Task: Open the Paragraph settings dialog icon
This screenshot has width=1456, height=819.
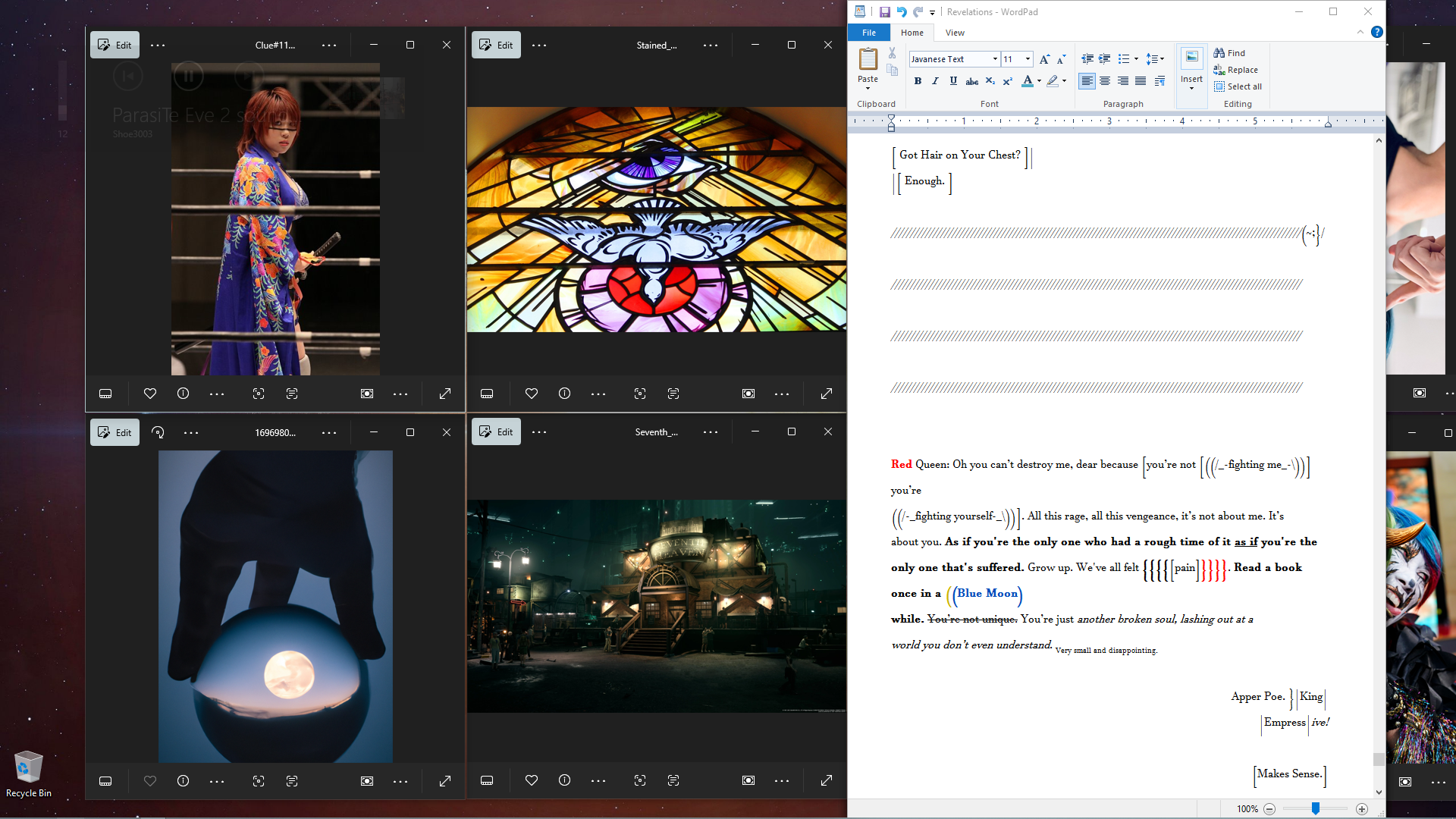Action: pyautogui.click(x=1159, y=81)
